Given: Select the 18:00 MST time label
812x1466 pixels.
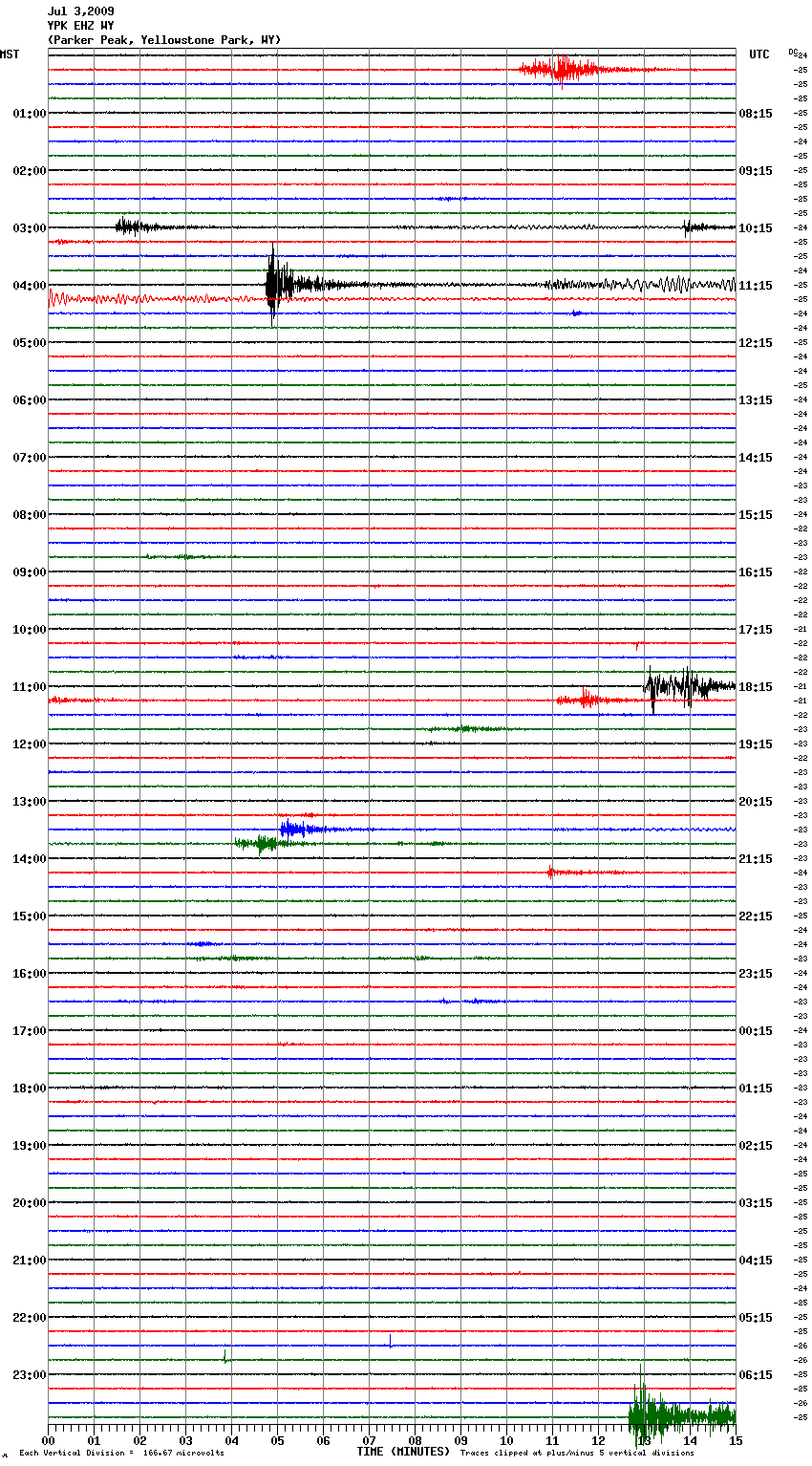Looking at the screenshot, I should pos(29,1088).
